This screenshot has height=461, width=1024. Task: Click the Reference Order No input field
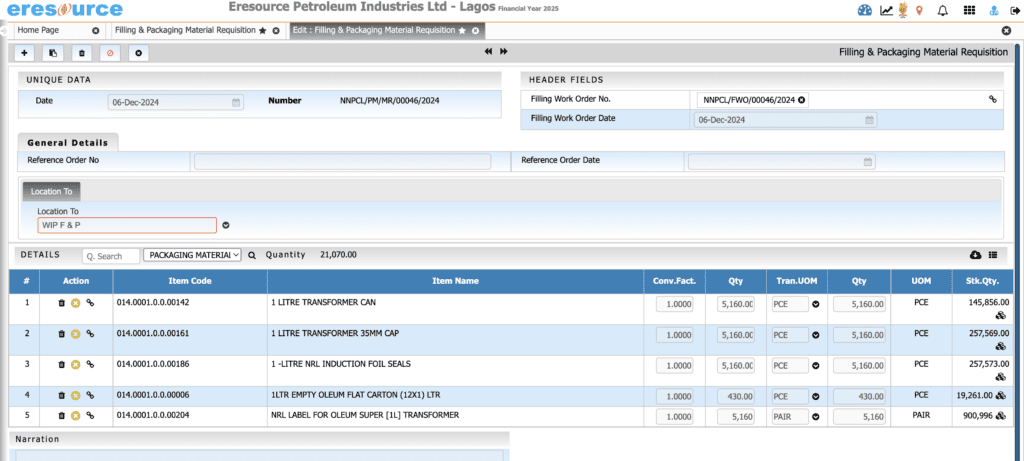click(x=342, y=161)
